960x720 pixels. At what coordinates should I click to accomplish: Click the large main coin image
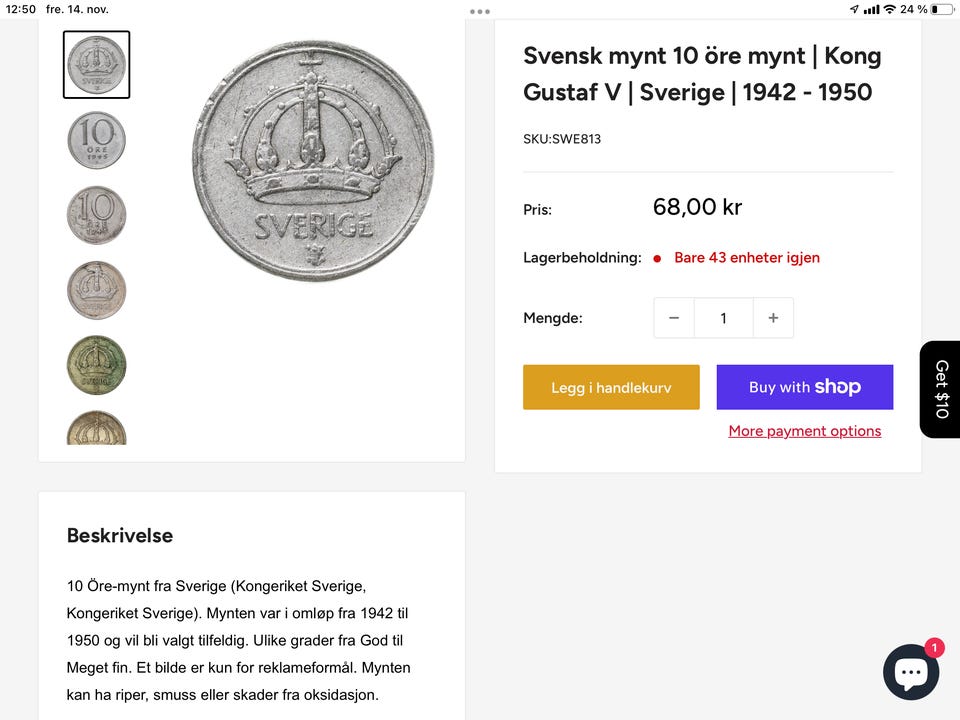pyautogui.click(x=313, y=160)
